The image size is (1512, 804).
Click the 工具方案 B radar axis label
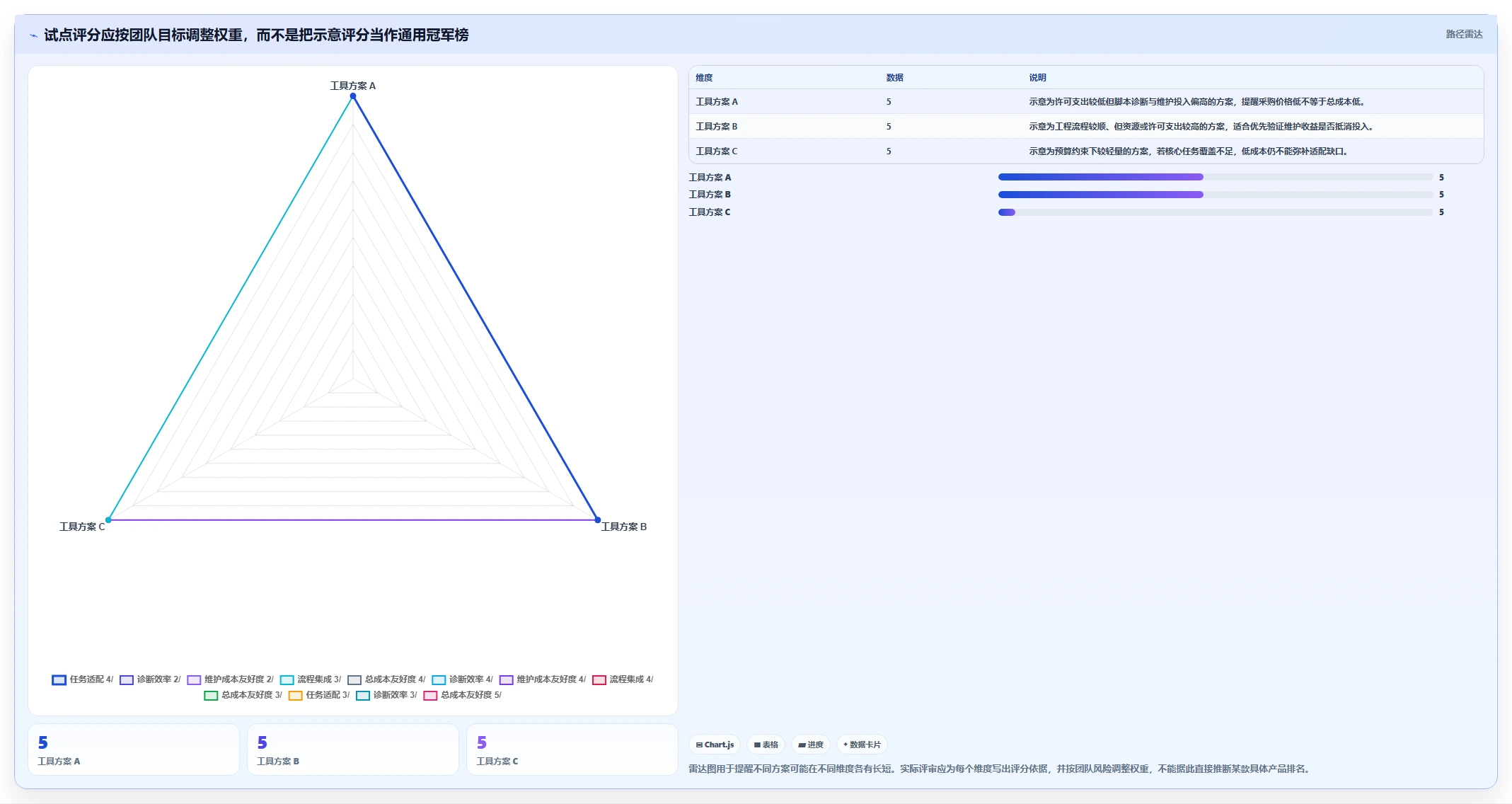click(624, 527)
